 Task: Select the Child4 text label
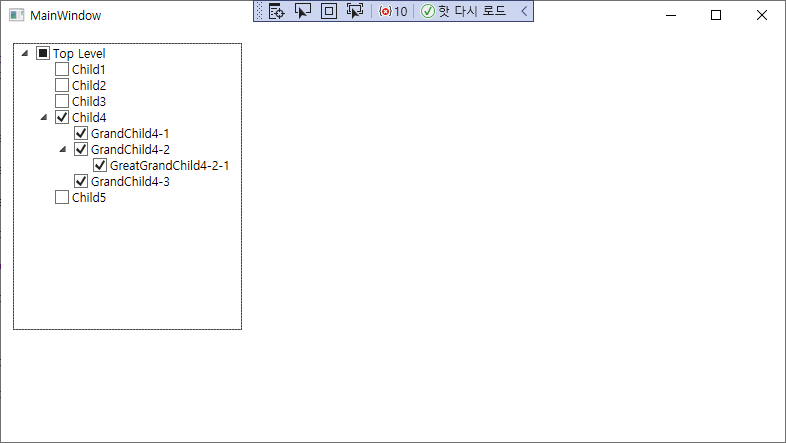[x=89, y=117]
